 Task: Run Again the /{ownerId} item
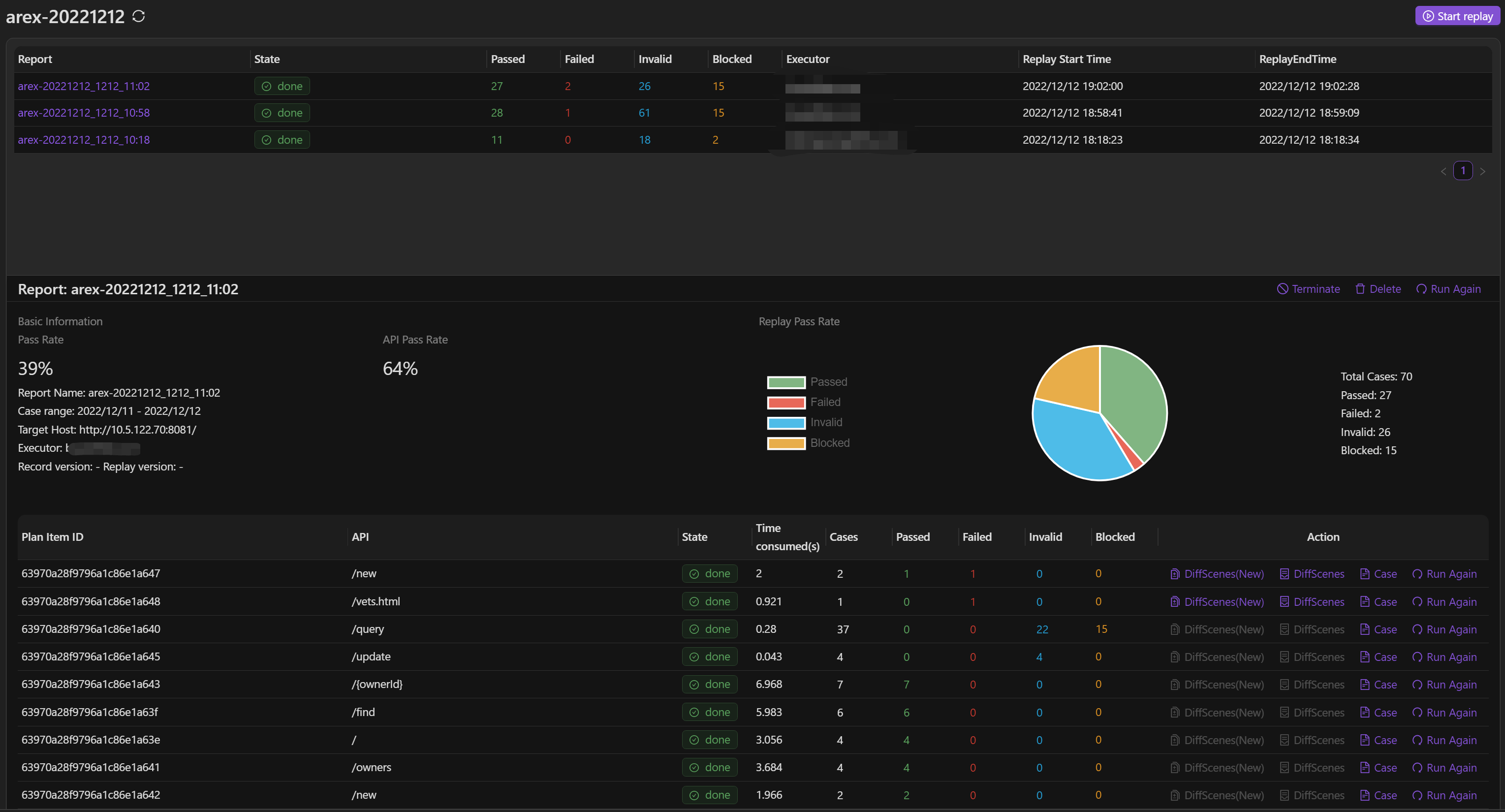(x=1444, y=685)
